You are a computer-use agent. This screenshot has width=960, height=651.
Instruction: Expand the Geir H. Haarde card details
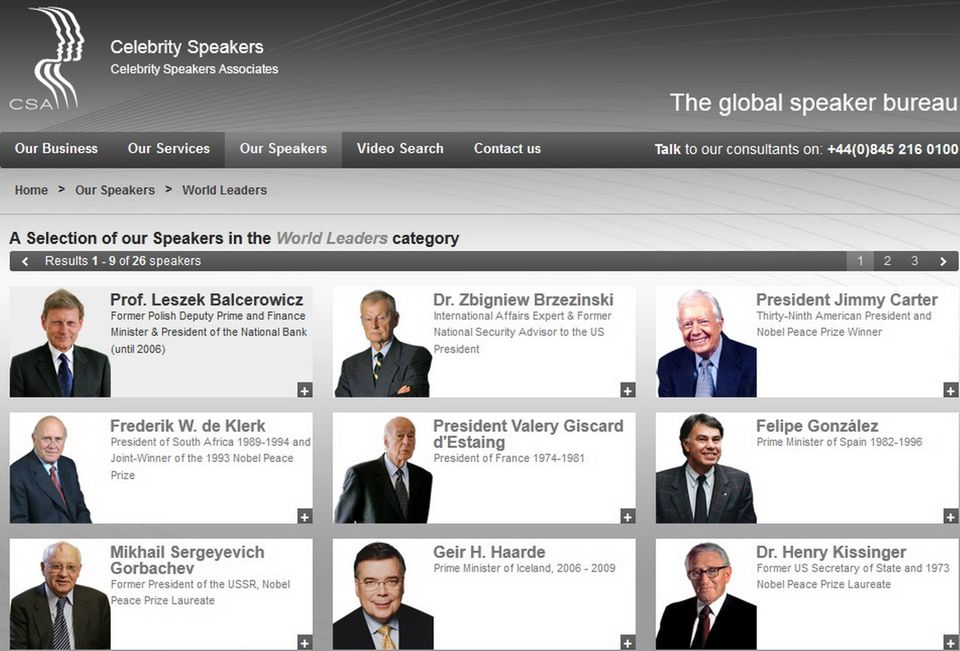pos(628,642)
